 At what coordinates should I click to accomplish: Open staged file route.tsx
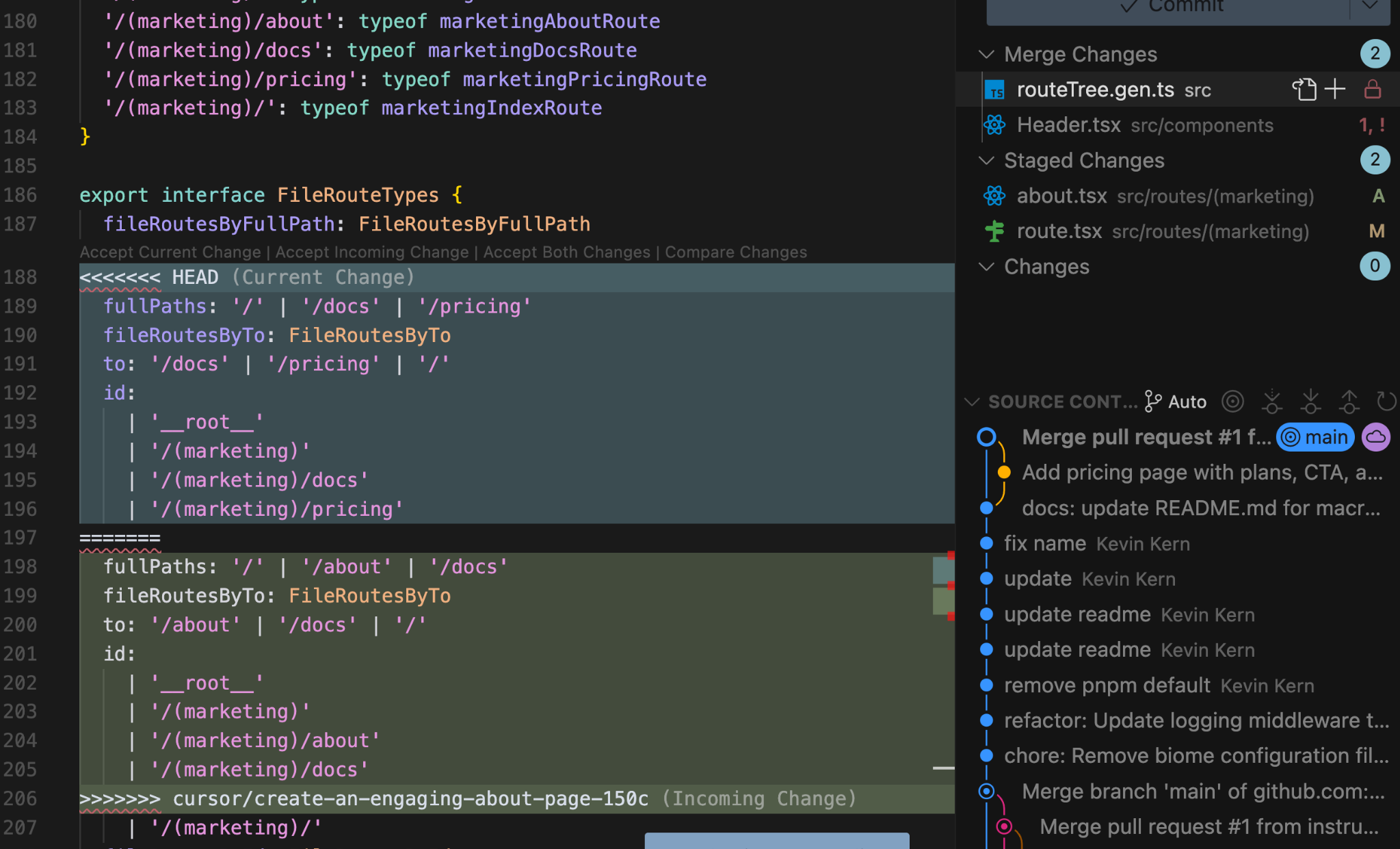[x=1059, y=231]
